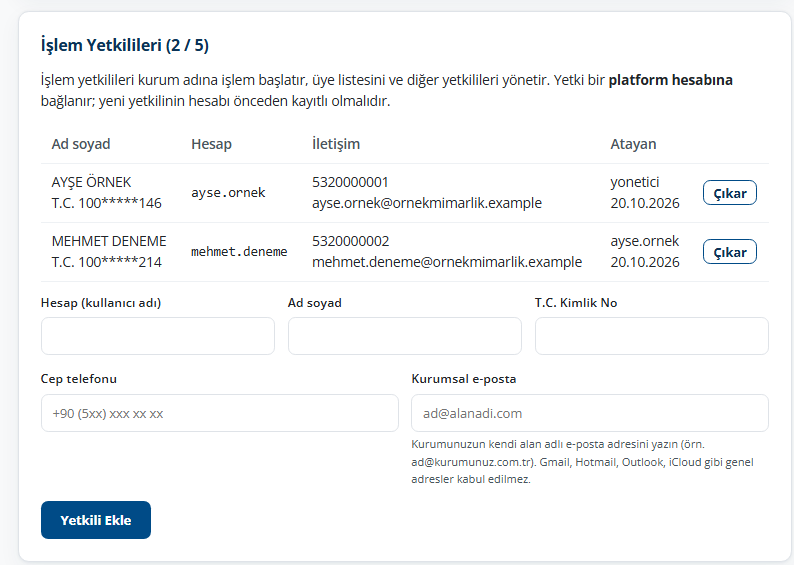Focus the Hesap (kullanıcı adı) input field

click(158, 336)
